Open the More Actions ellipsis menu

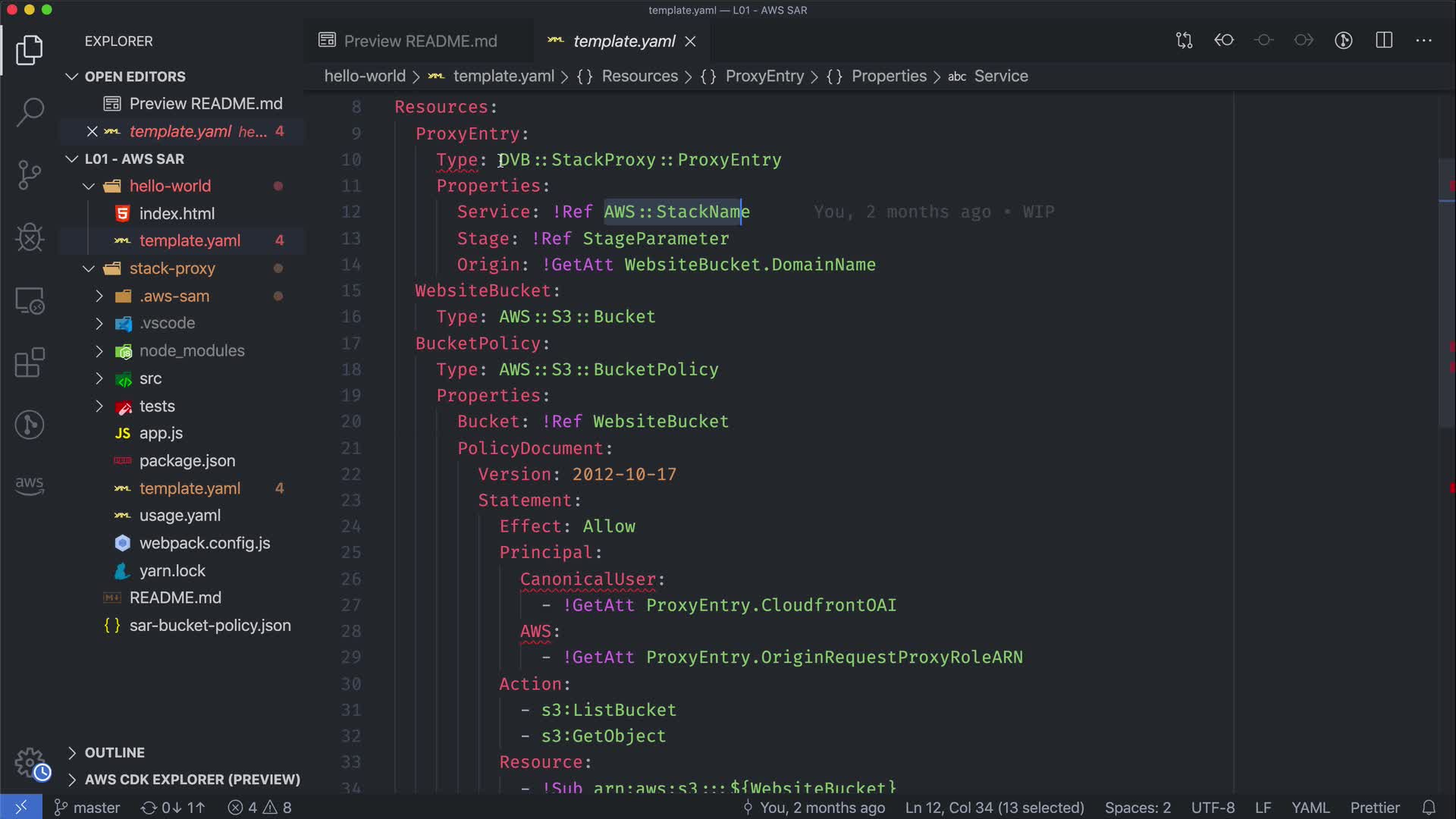(x=1423, y=40)
